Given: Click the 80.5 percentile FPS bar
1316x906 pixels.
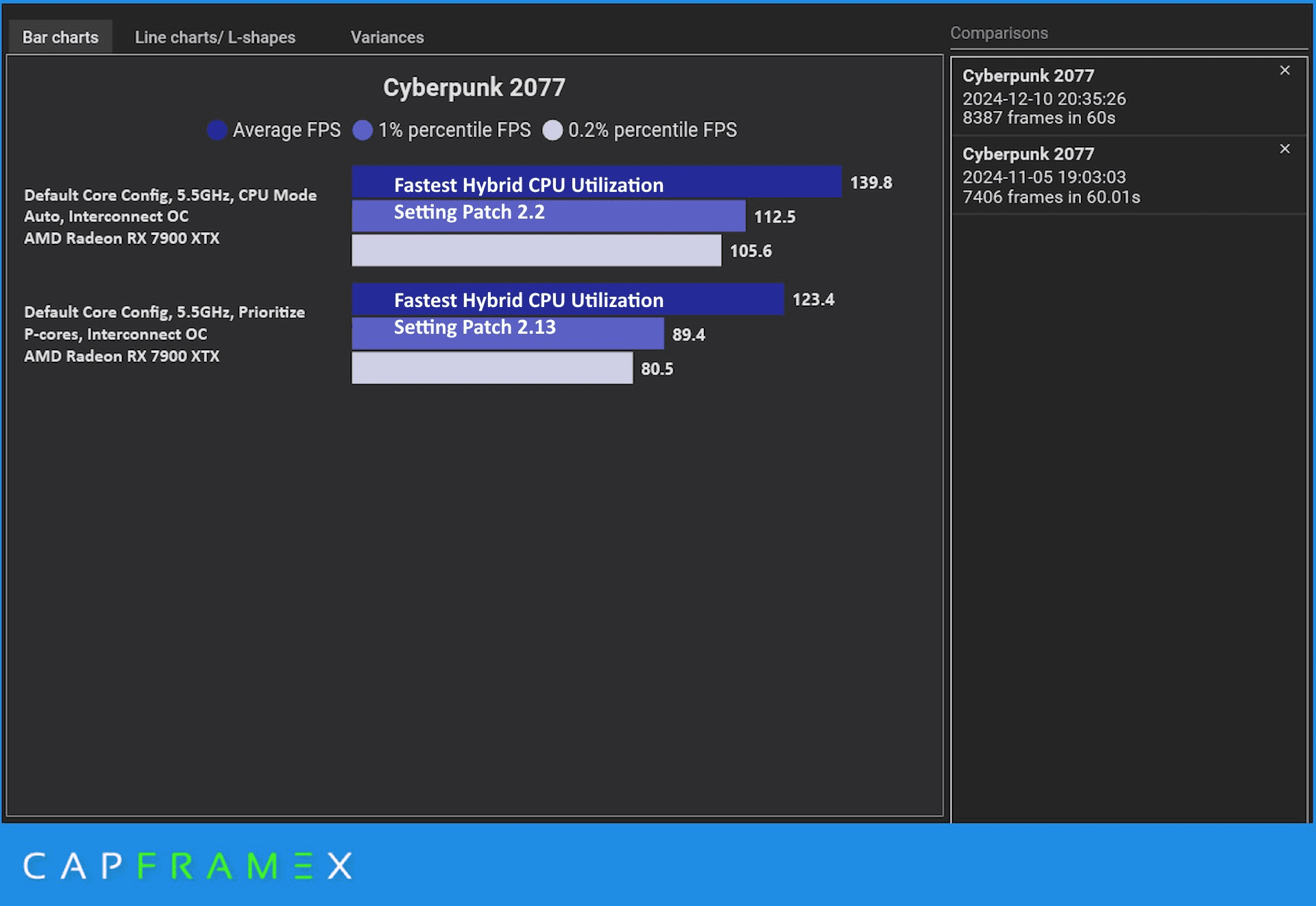Looking at the screenshot, I should click(492, 368).
